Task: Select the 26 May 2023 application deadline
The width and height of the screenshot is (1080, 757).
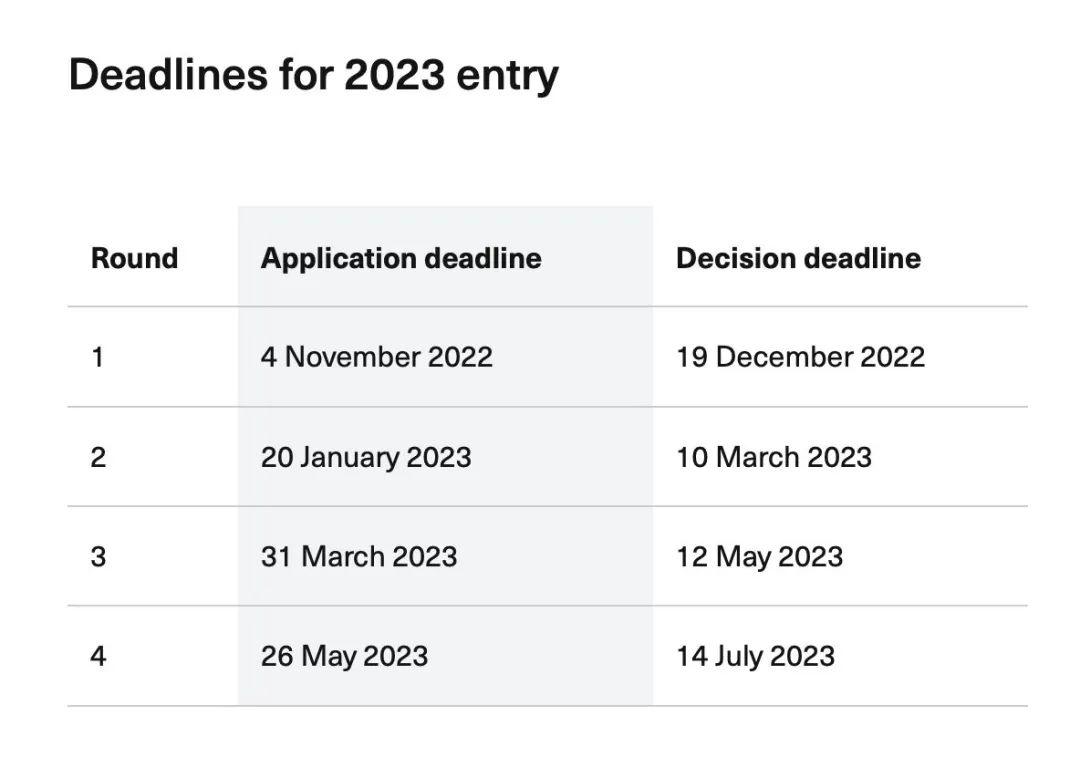Action: coord(344,656)
